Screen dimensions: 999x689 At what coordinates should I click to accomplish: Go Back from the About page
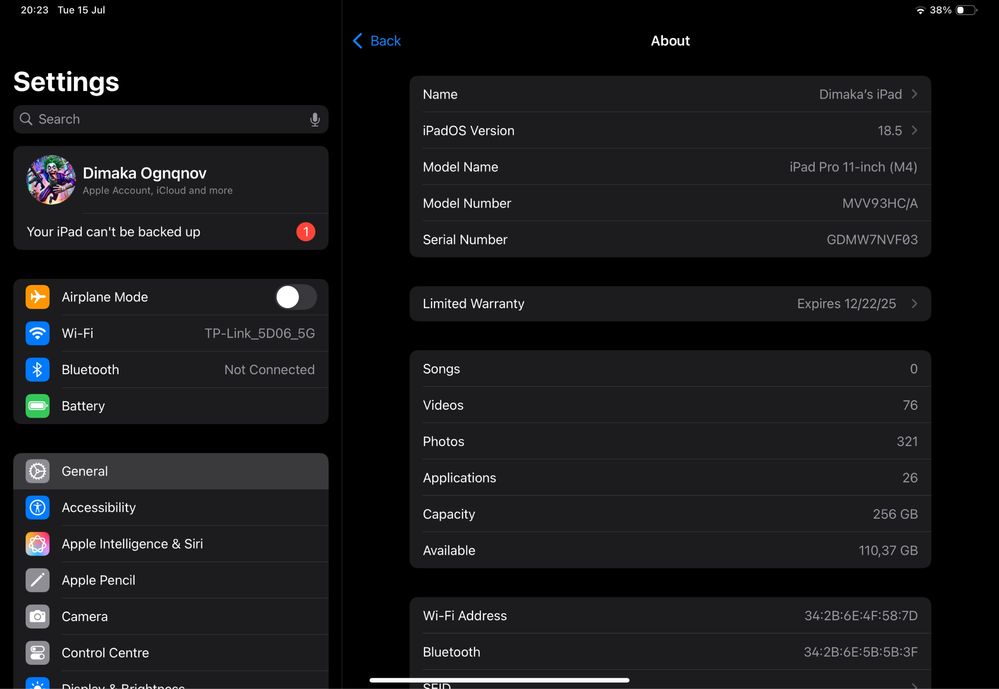pos(377,41)
